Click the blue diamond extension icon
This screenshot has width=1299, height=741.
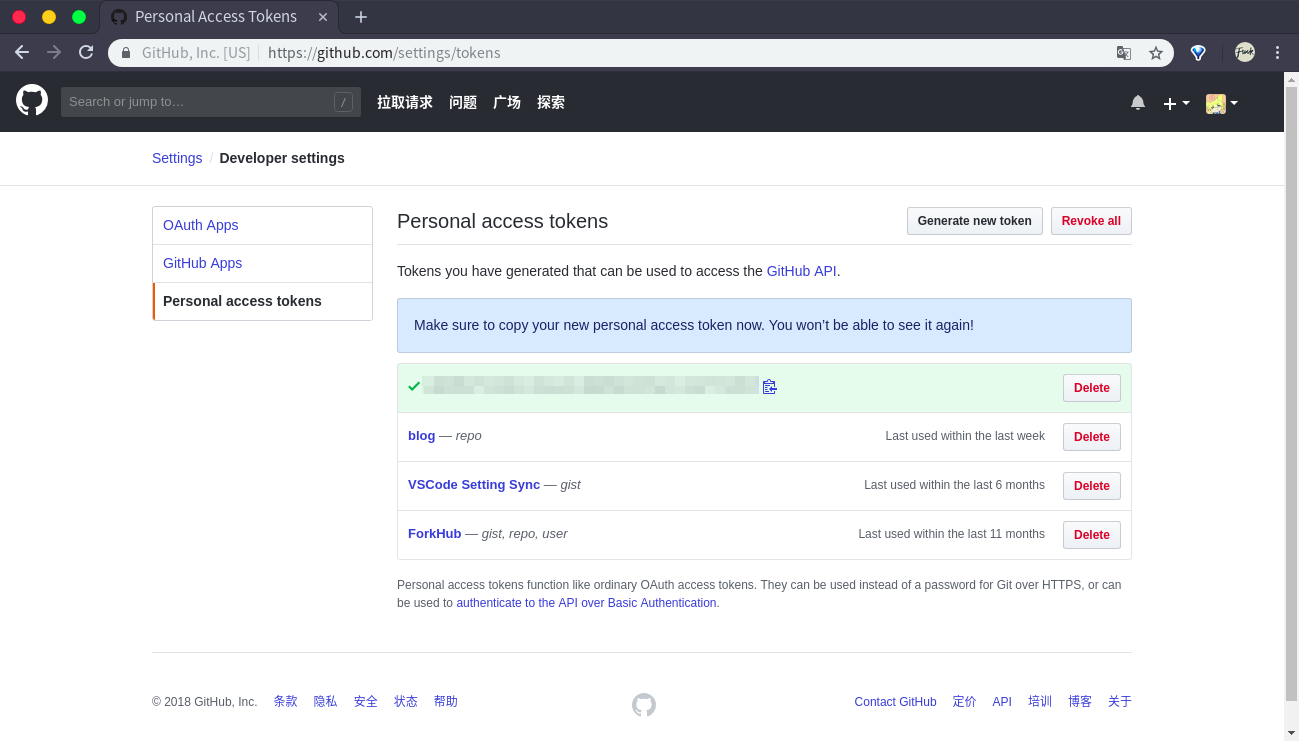[x=1198, y=53]
